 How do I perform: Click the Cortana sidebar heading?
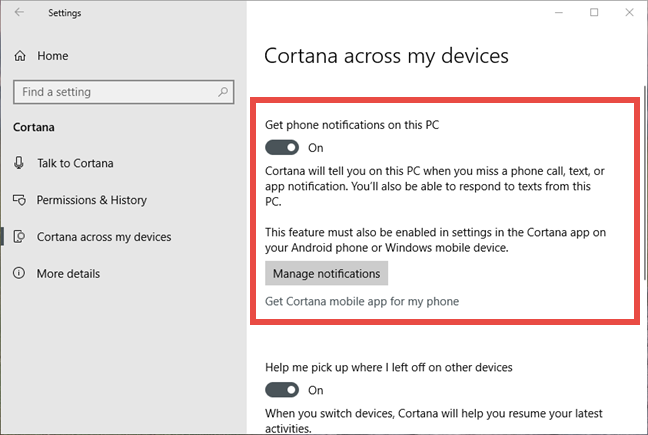(33, 127)
